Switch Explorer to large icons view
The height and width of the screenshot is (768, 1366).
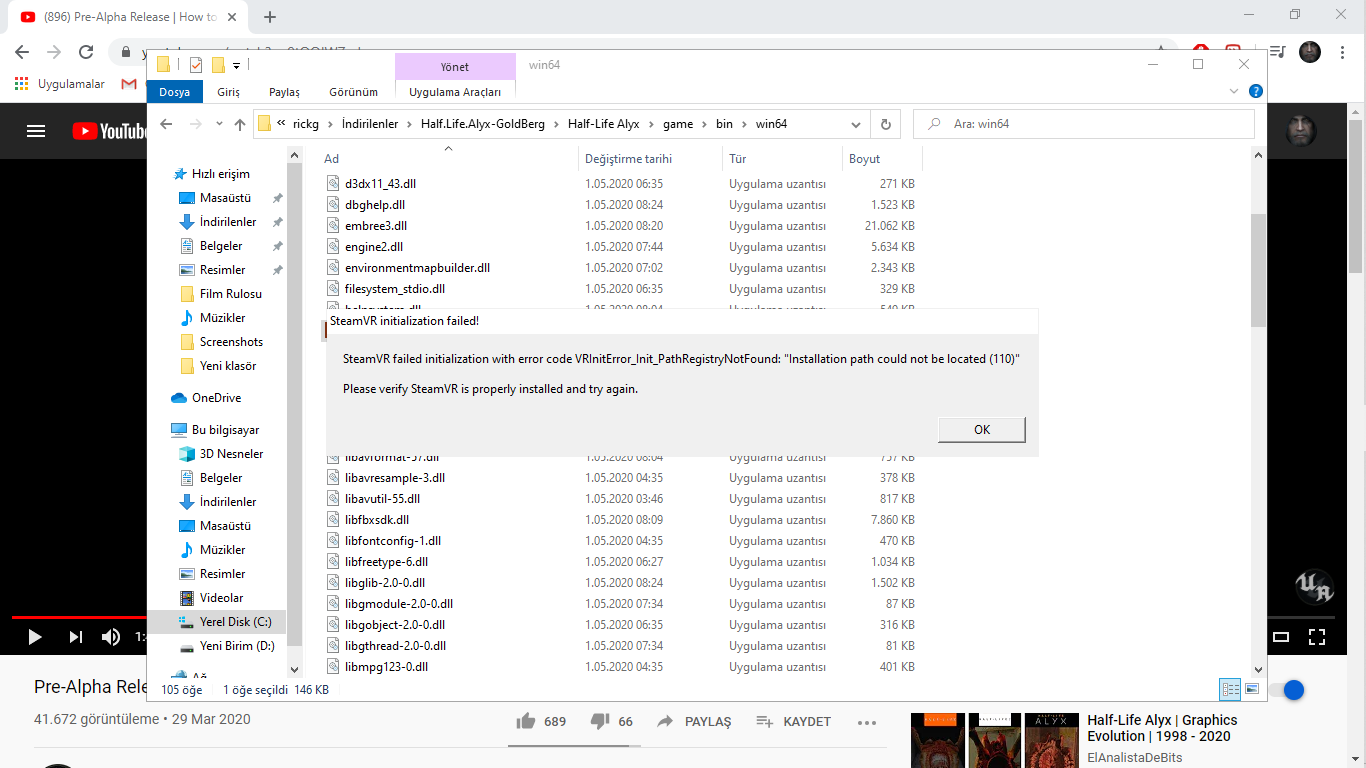click(1251, 689)
